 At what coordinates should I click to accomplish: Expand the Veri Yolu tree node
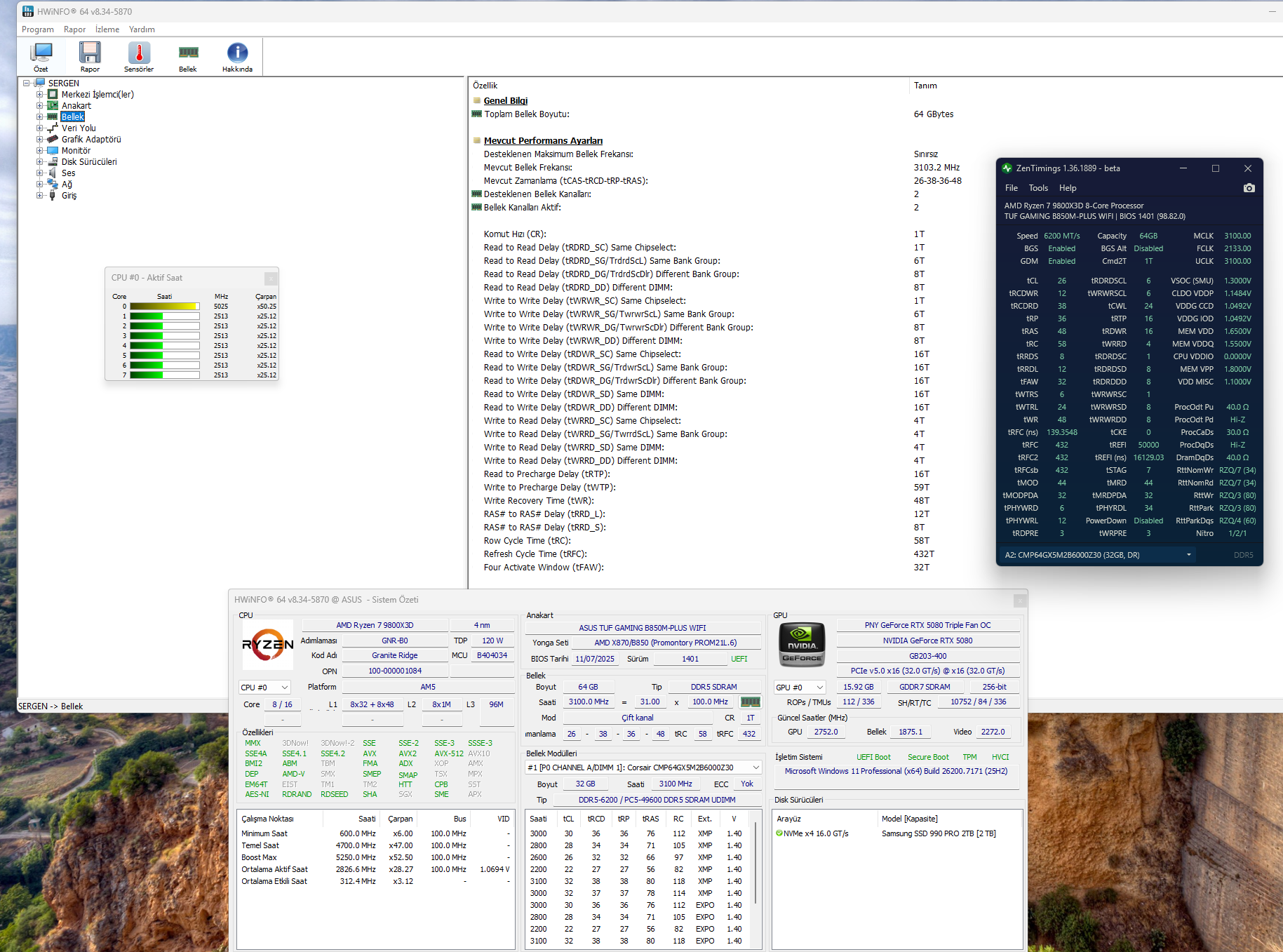coord(40,128)
